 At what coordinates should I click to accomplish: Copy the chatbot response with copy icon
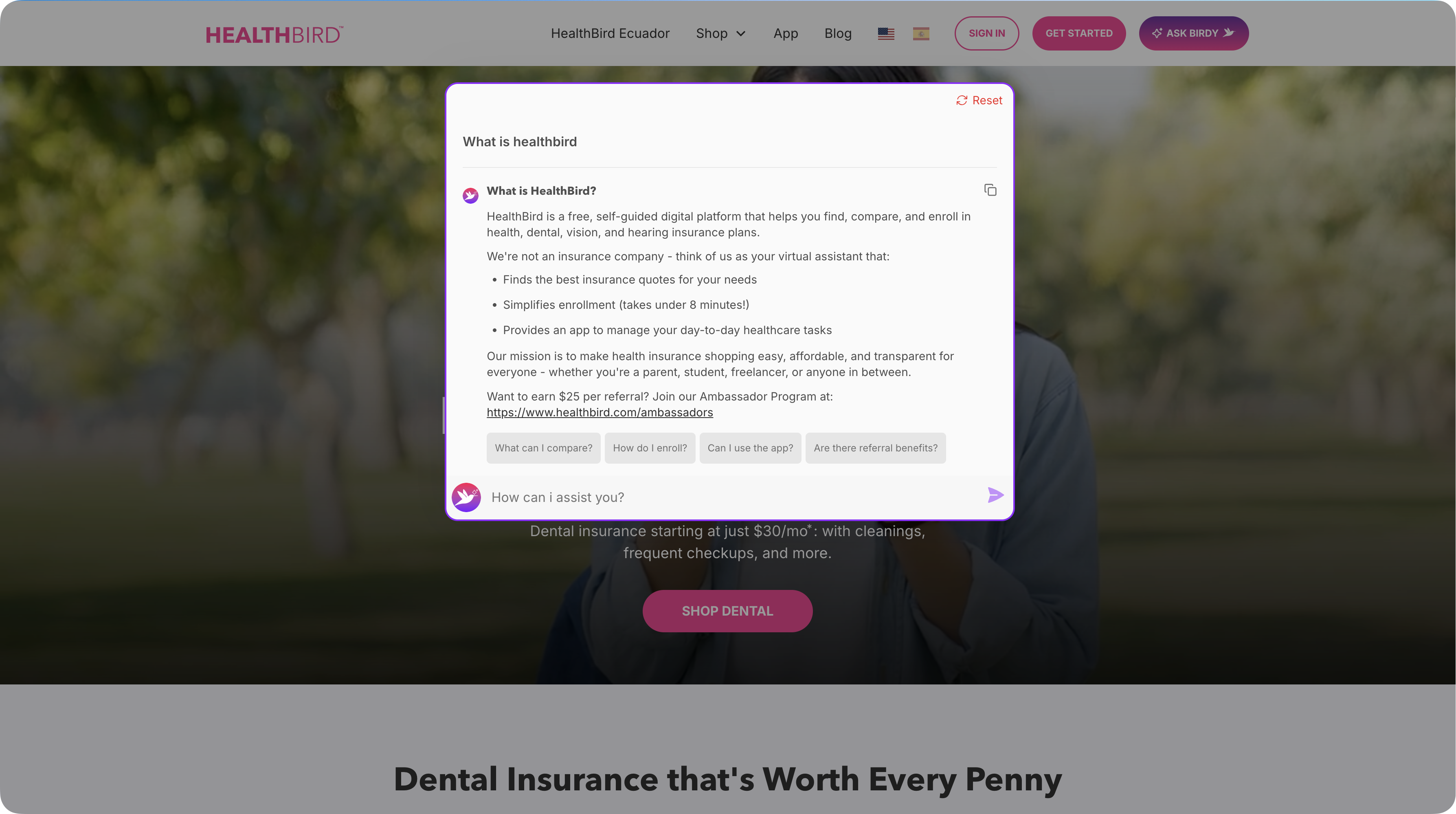(990, 190)
